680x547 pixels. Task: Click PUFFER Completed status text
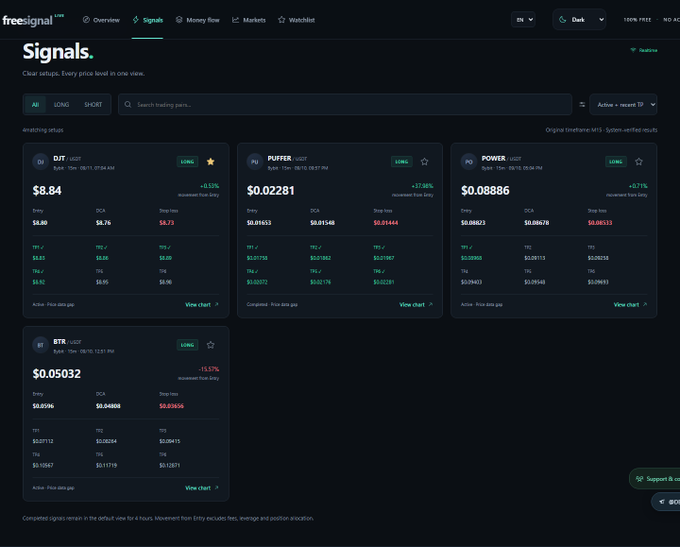coord(272,305)
